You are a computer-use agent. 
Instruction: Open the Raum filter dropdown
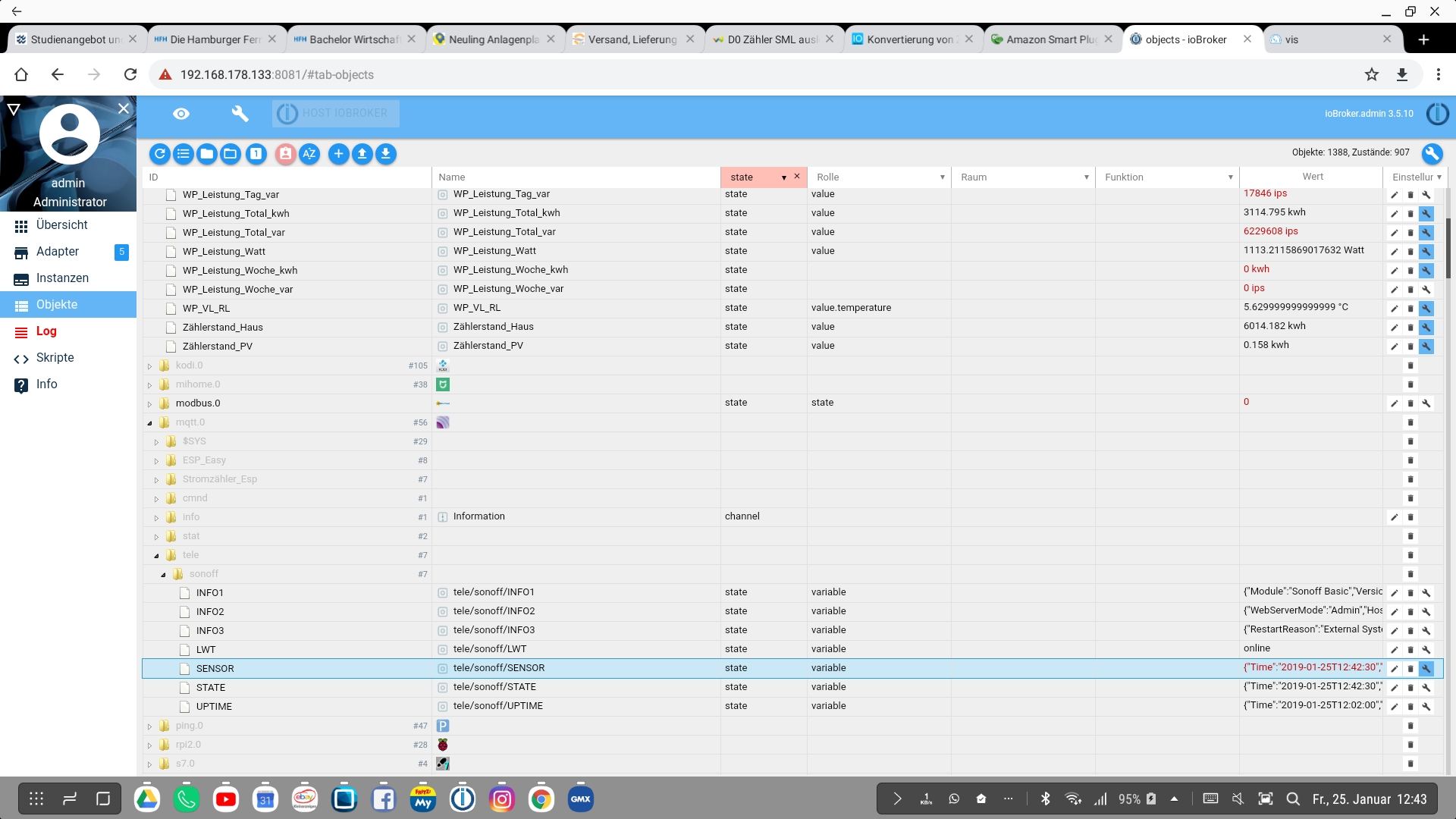click(x=1086, y=177)
